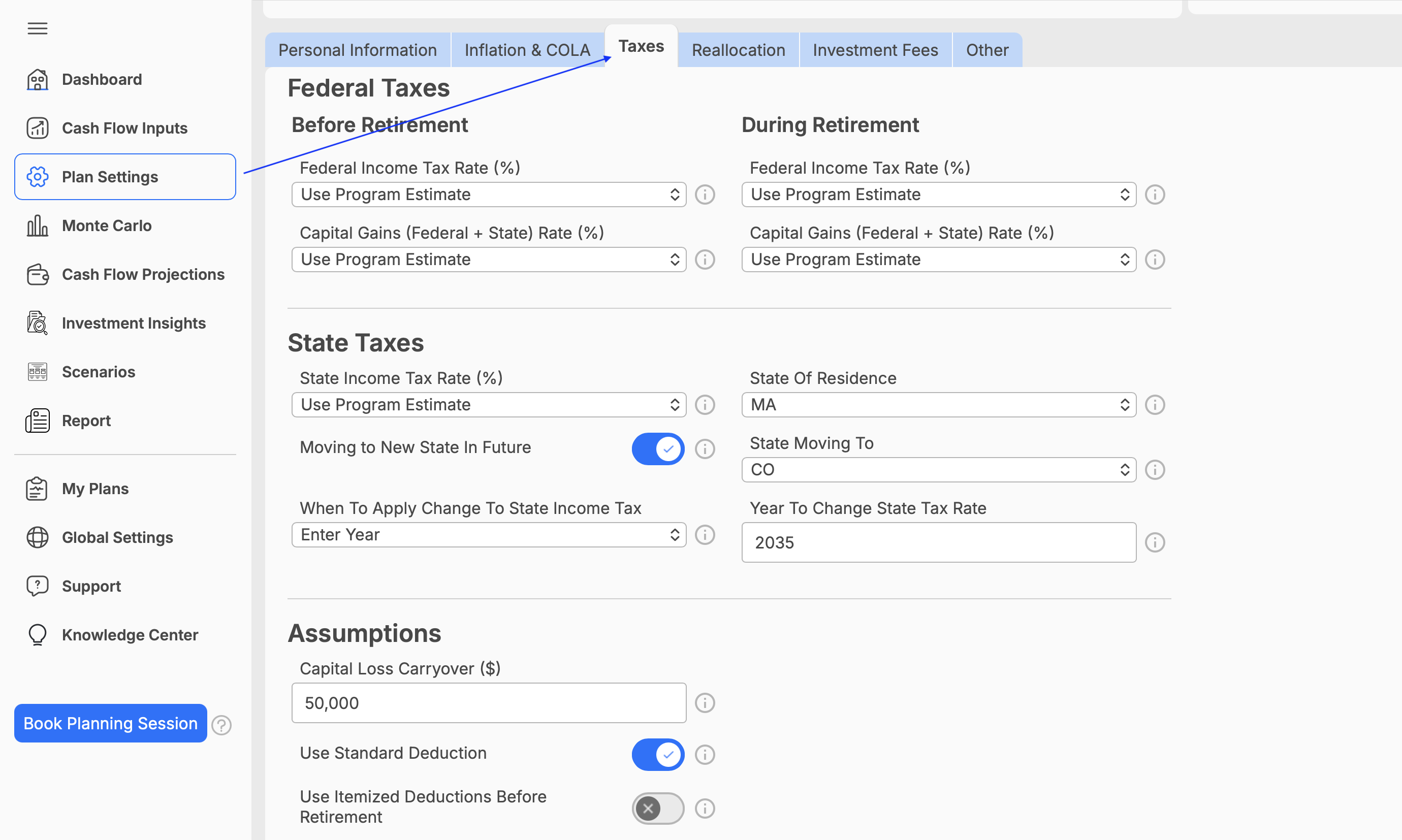Screen dimensions: 1402x840
Task: Open State Income Tax Rate dropdown
Action: [489, 405]
